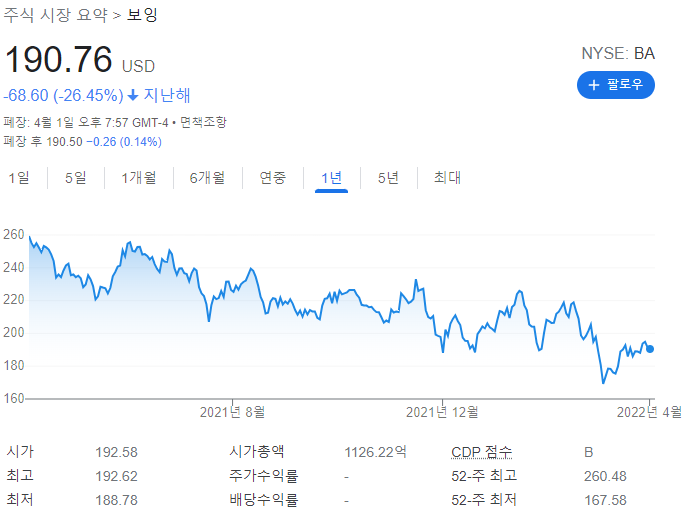Select the 1일 range tab
The height and width of the screenshot is (510, 684).
click(19, 178)
